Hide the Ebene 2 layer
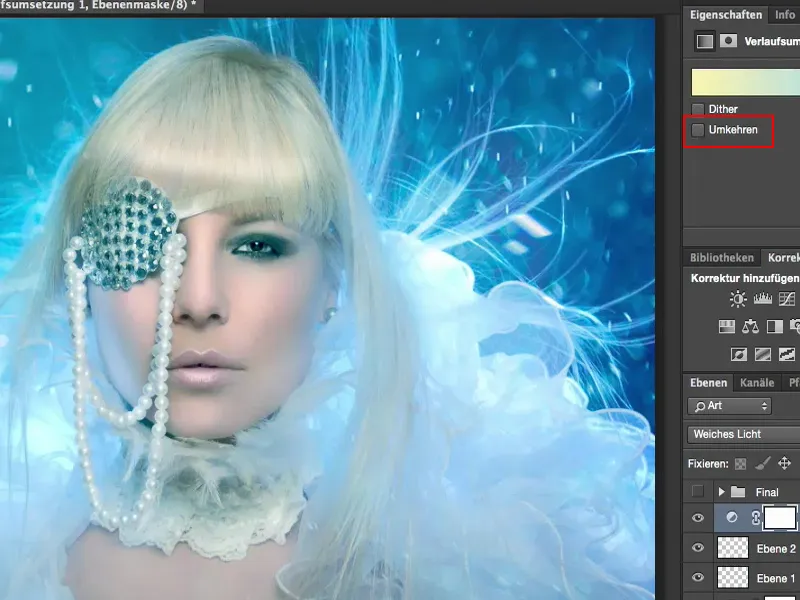The width and height of the screenshot is (800, 600). 697,548
